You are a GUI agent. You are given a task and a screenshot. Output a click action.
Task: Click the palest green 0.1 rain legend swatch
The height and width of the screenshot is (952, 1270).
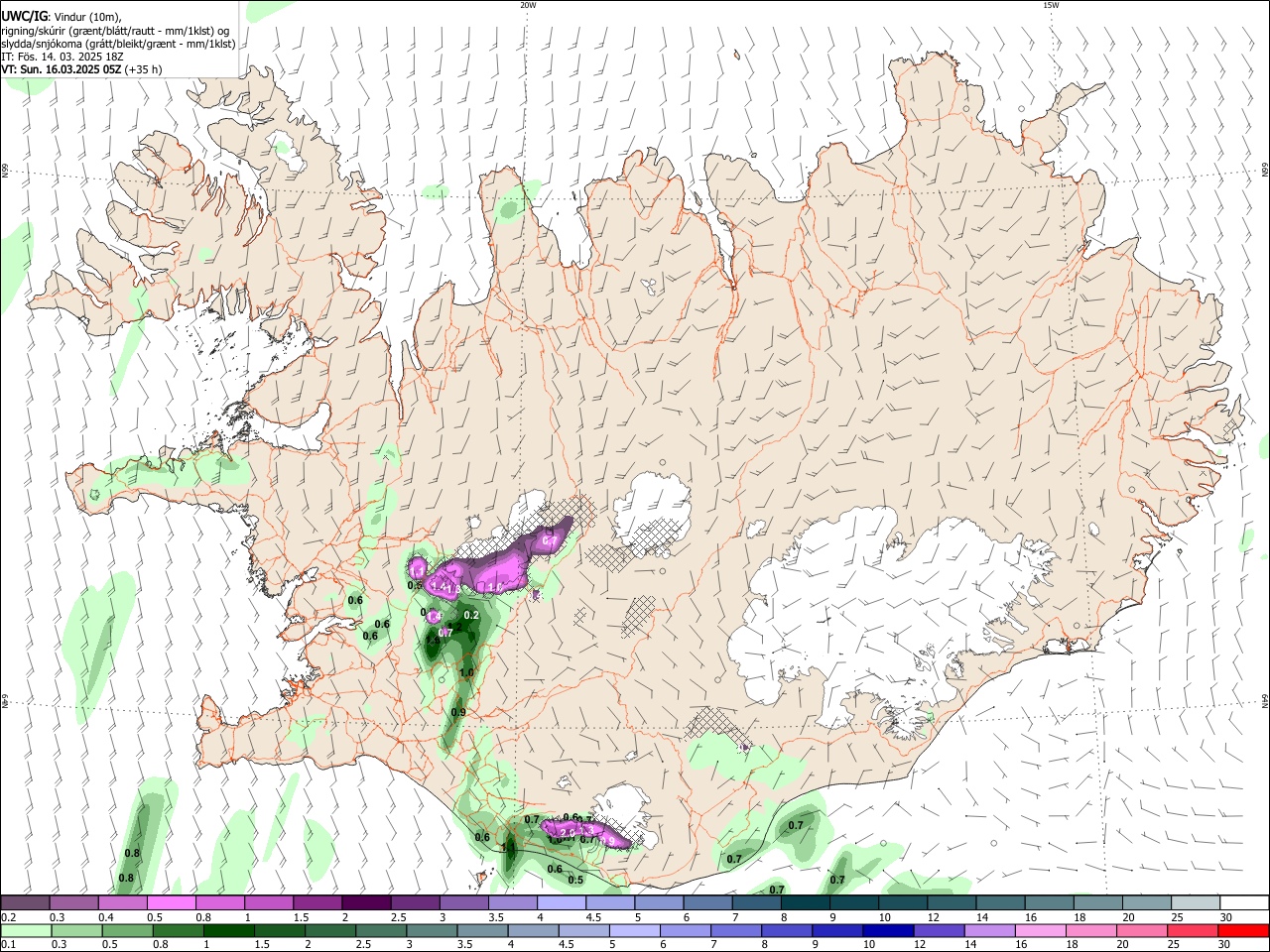click(x=26, y=930)
